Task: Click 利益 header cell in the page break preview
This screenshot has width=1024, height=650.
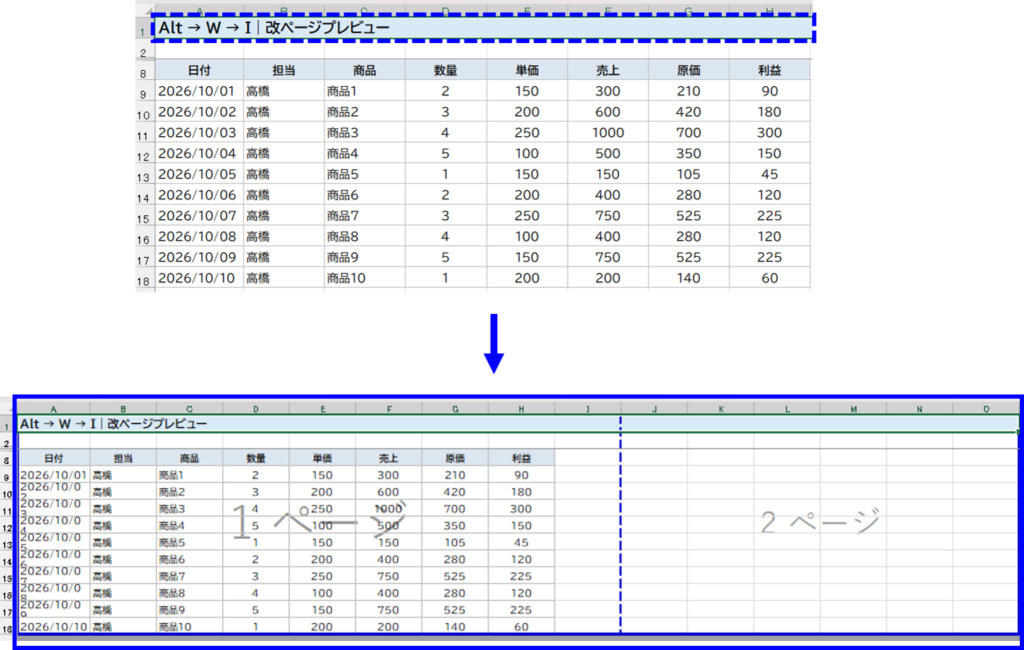Action: (521, 459)
